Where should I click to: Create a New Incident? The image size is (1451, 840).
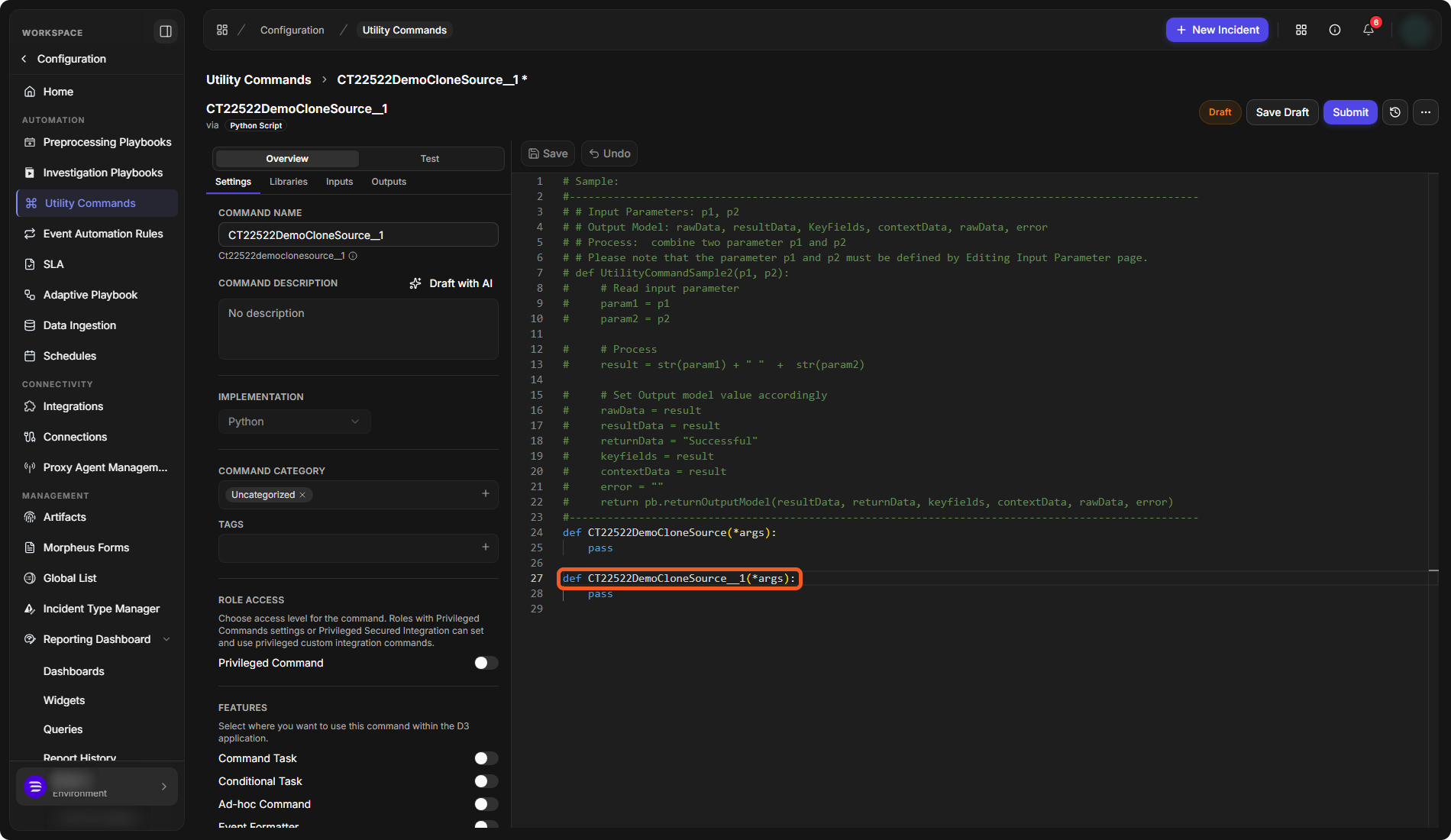[1217, 30]
